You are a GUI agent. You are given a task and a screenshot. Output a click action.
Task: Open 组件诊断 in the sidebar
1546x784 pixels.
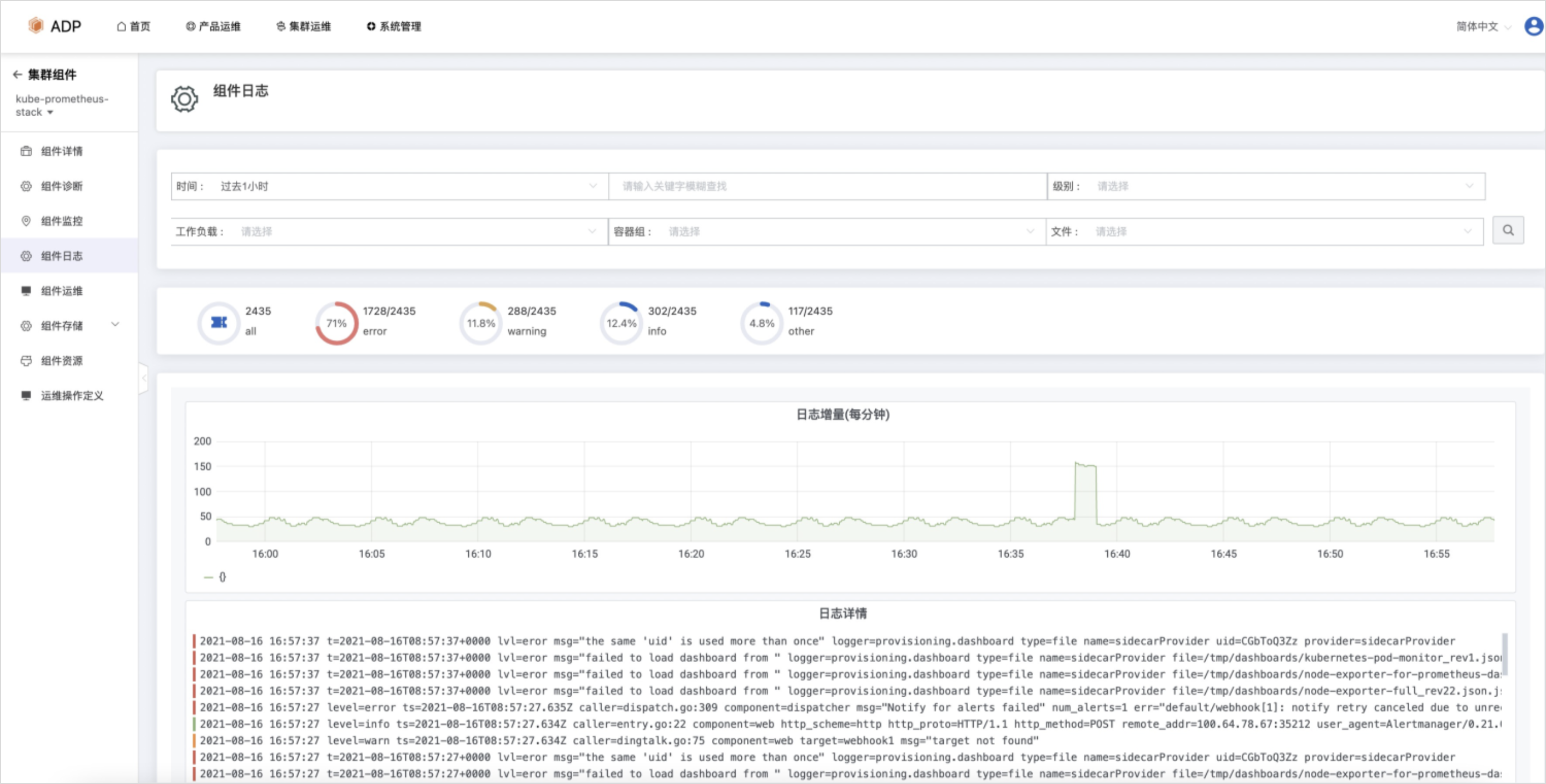coord(62,186)
